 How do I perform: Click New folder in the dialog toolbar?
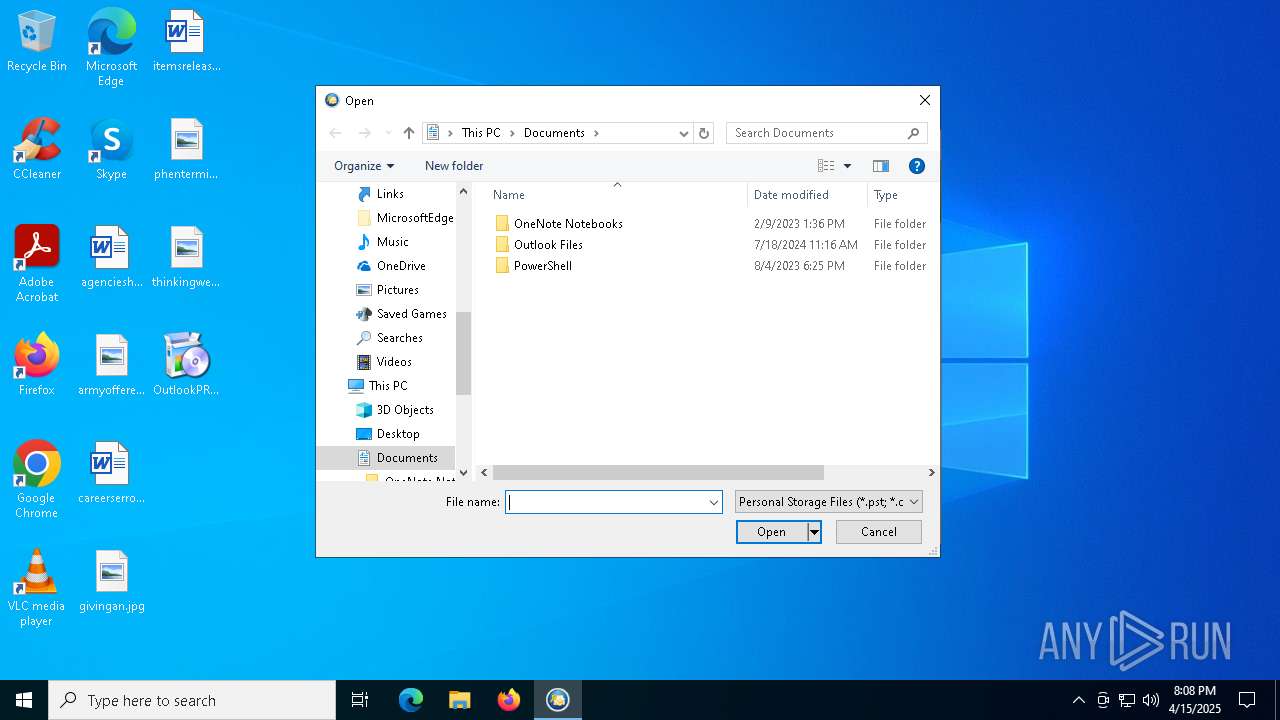[x=454, y=166]
